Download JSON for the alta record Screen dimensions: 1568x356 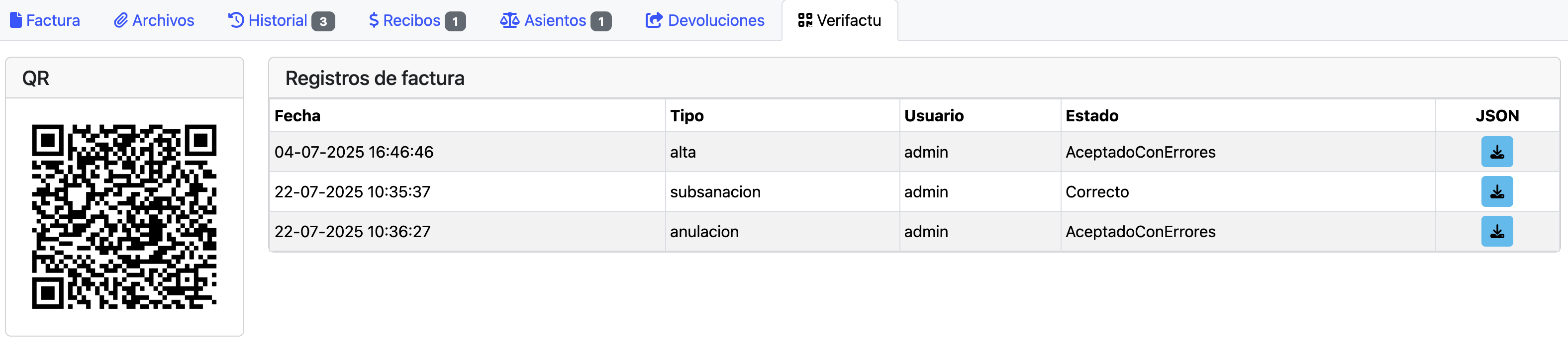[1496, 152]
